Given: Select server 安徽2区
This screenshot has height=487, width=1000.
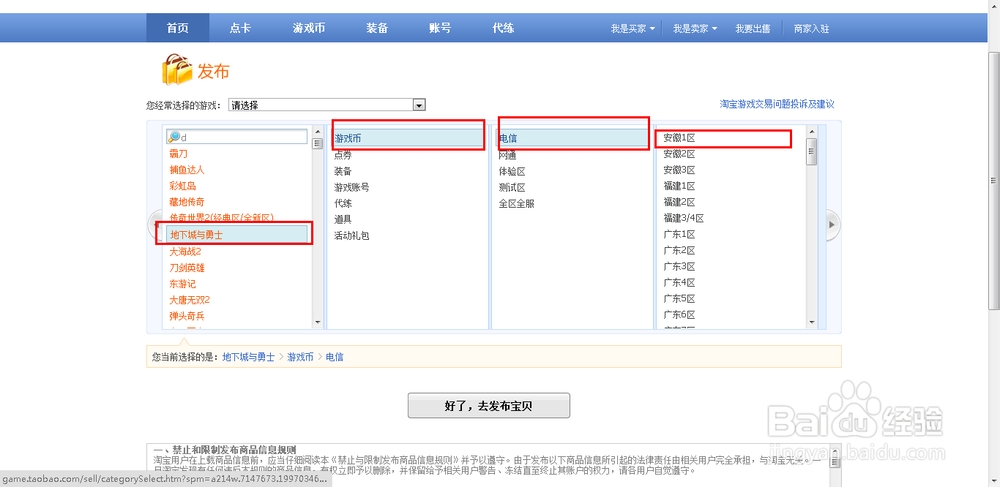Looking at the screenshot, I should 679,154.
